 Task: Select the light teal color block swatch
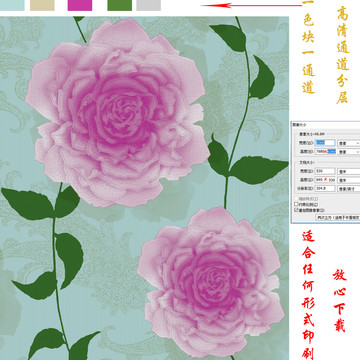coord(12,5)
